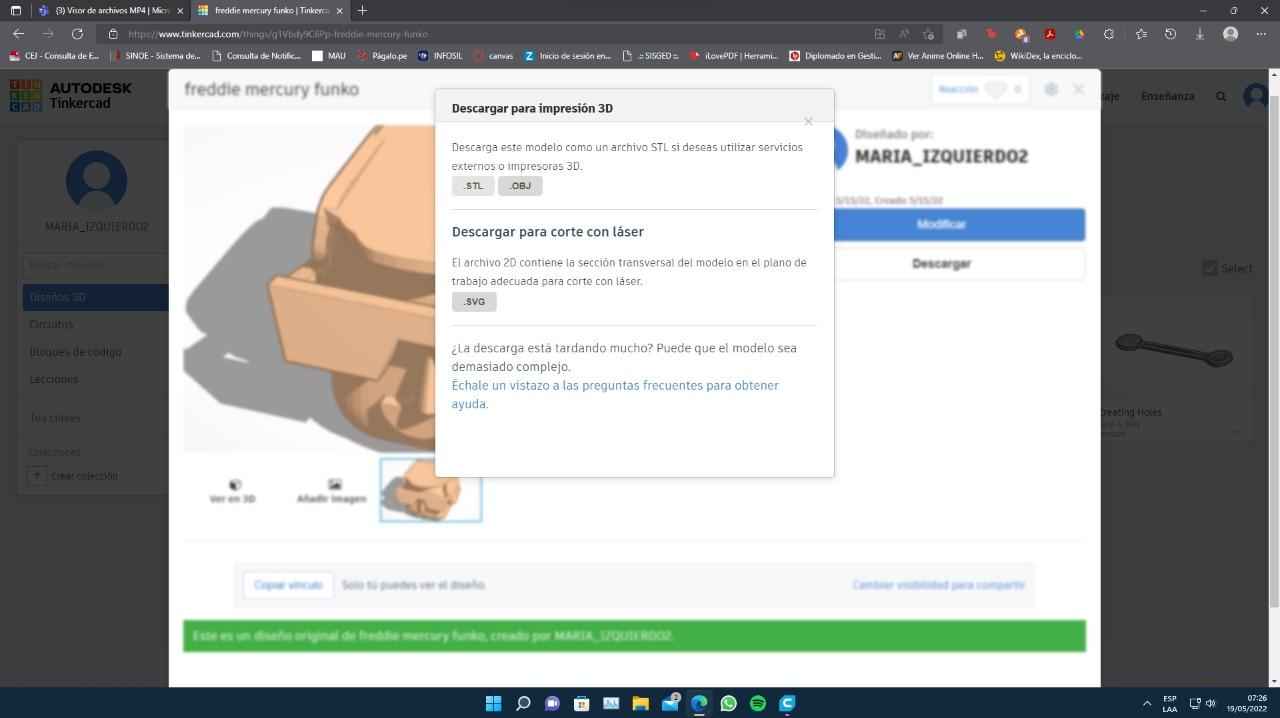The width and height of the screenshot is (1280, 718).
Task: Click the Buscar diseños search field
Action: pos(96,265)
